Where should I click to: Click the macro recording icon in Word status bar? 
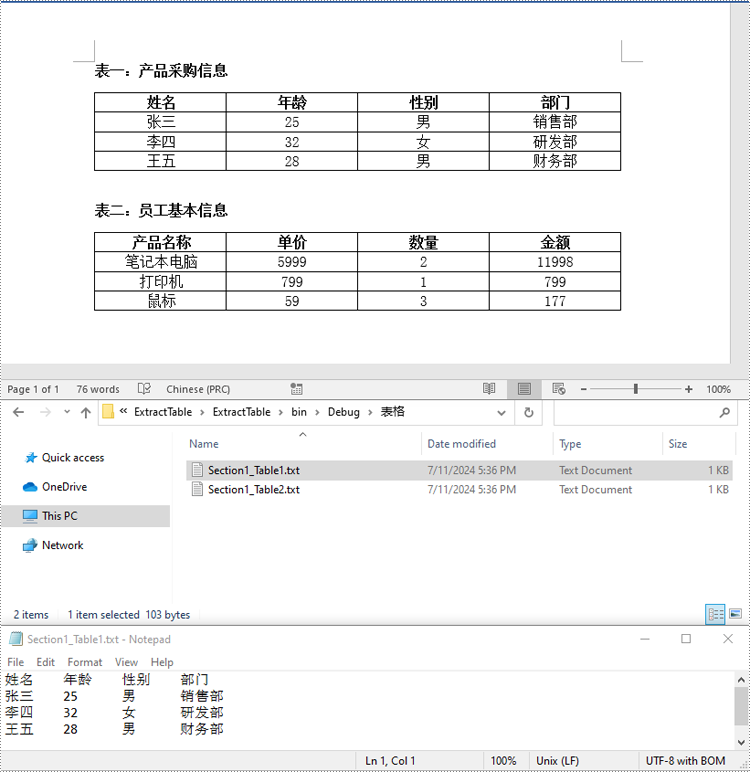(296, 389)
